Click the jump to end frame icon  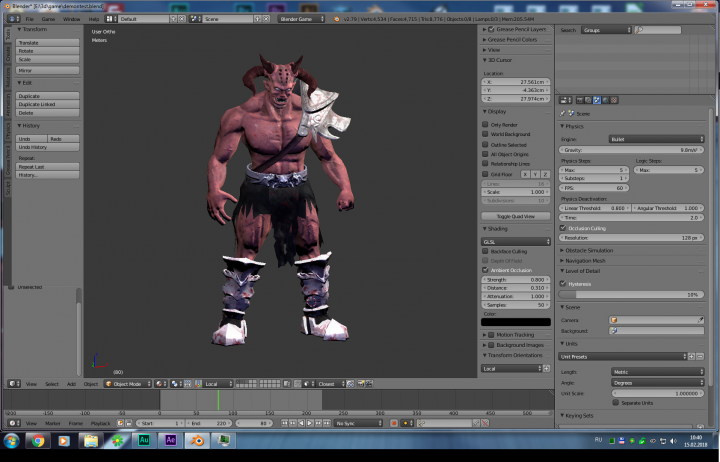tap(326, 423)
